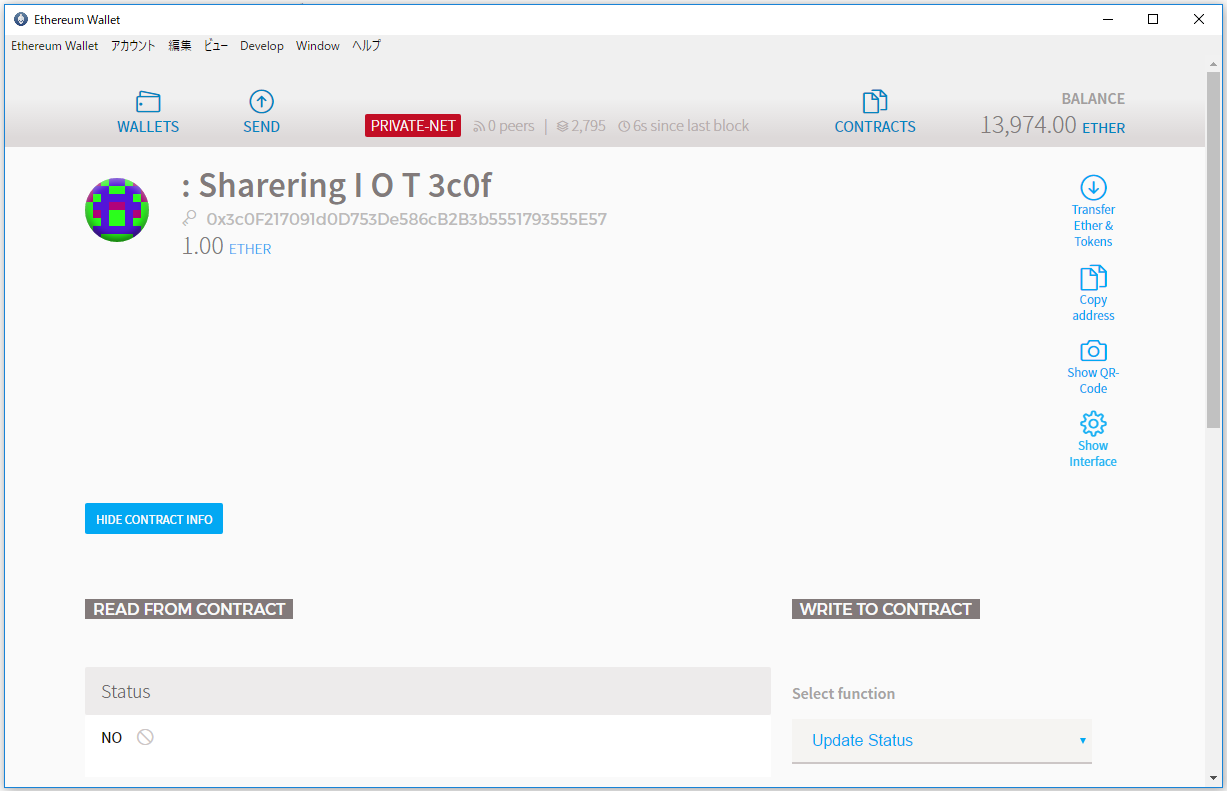
Task: Click the block count layers icon
Action: click(x=562, y=127)
